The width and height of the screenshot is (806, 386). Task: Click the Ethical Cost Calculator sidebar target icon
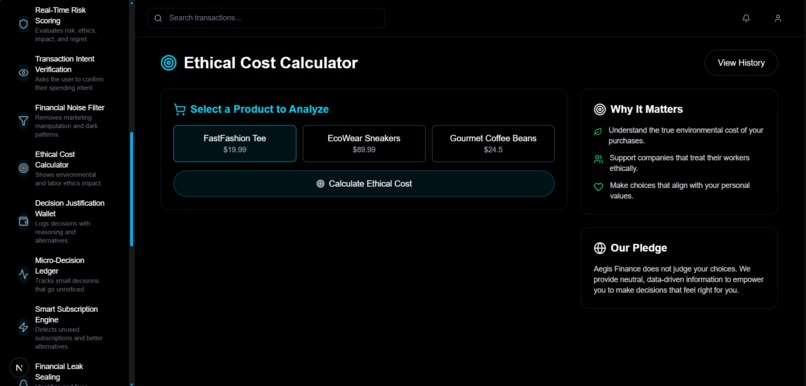click(24, 168)
